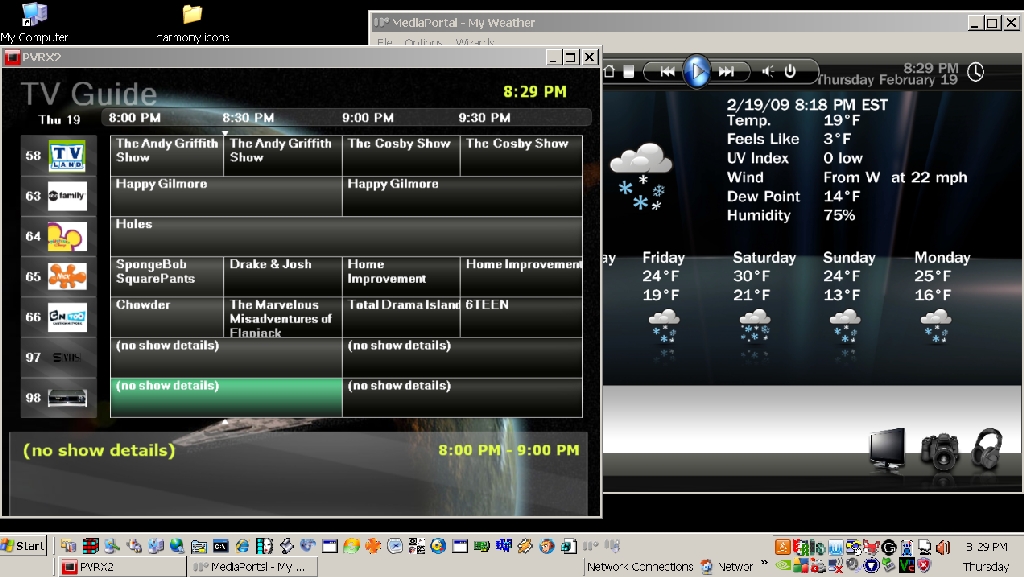Select TV Land channel 58 logo
1024x577 pixels.
pyautogui.click(x=67, y=156)
